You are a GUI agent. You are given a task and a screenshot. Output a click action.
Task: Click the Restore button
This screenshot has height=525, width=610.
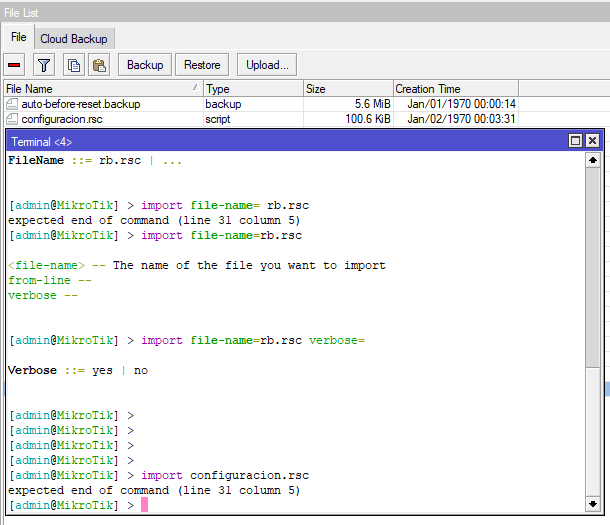click(202, 65)
